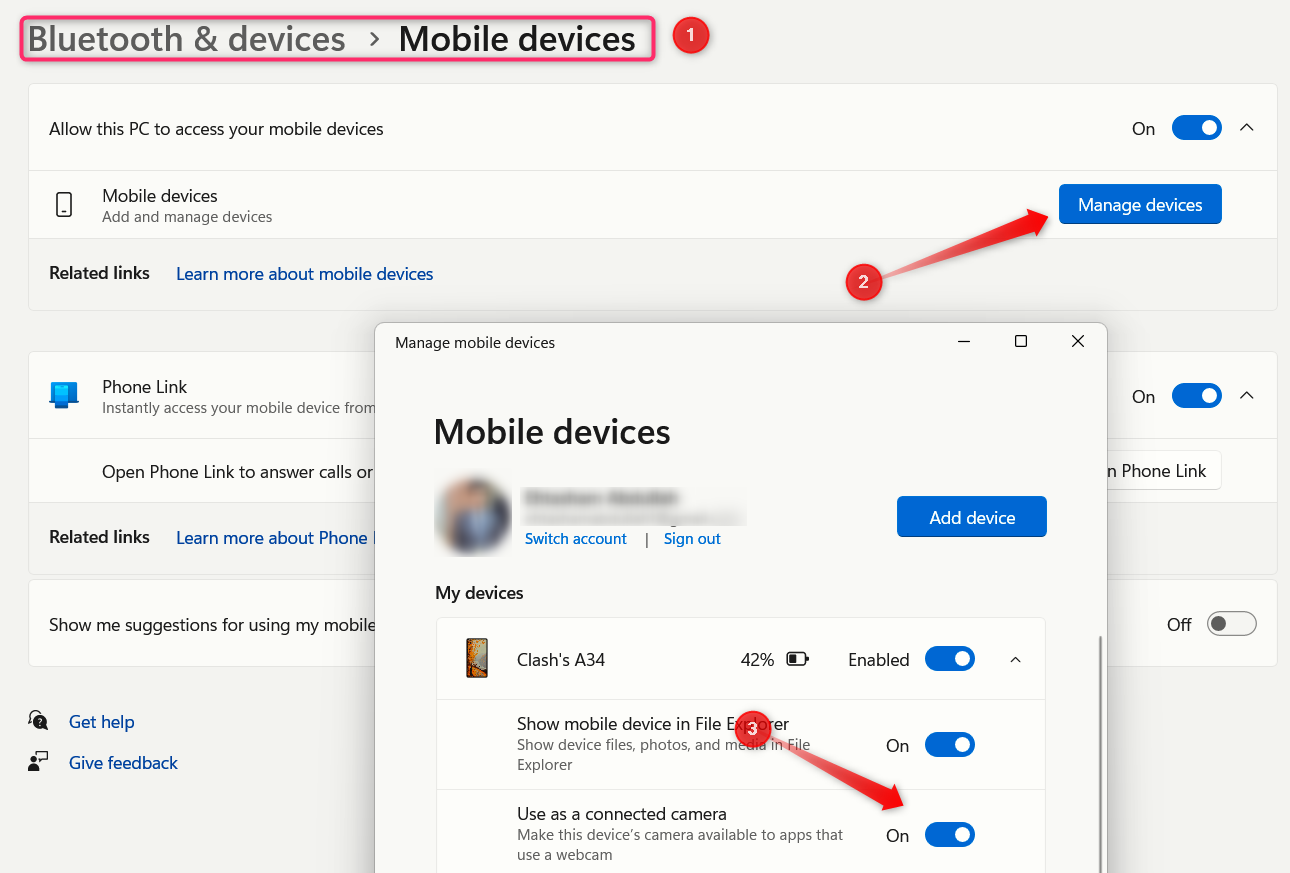The image size is (1290, 873).
Task: Minimize the Manage mobile devices dialog
Action: (964, 342)
